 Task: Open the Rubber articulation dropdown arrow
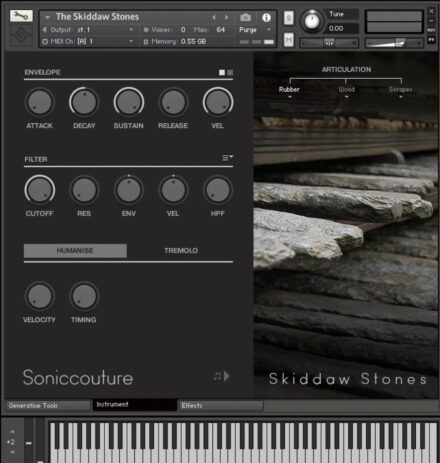click(x=289, y=97)
